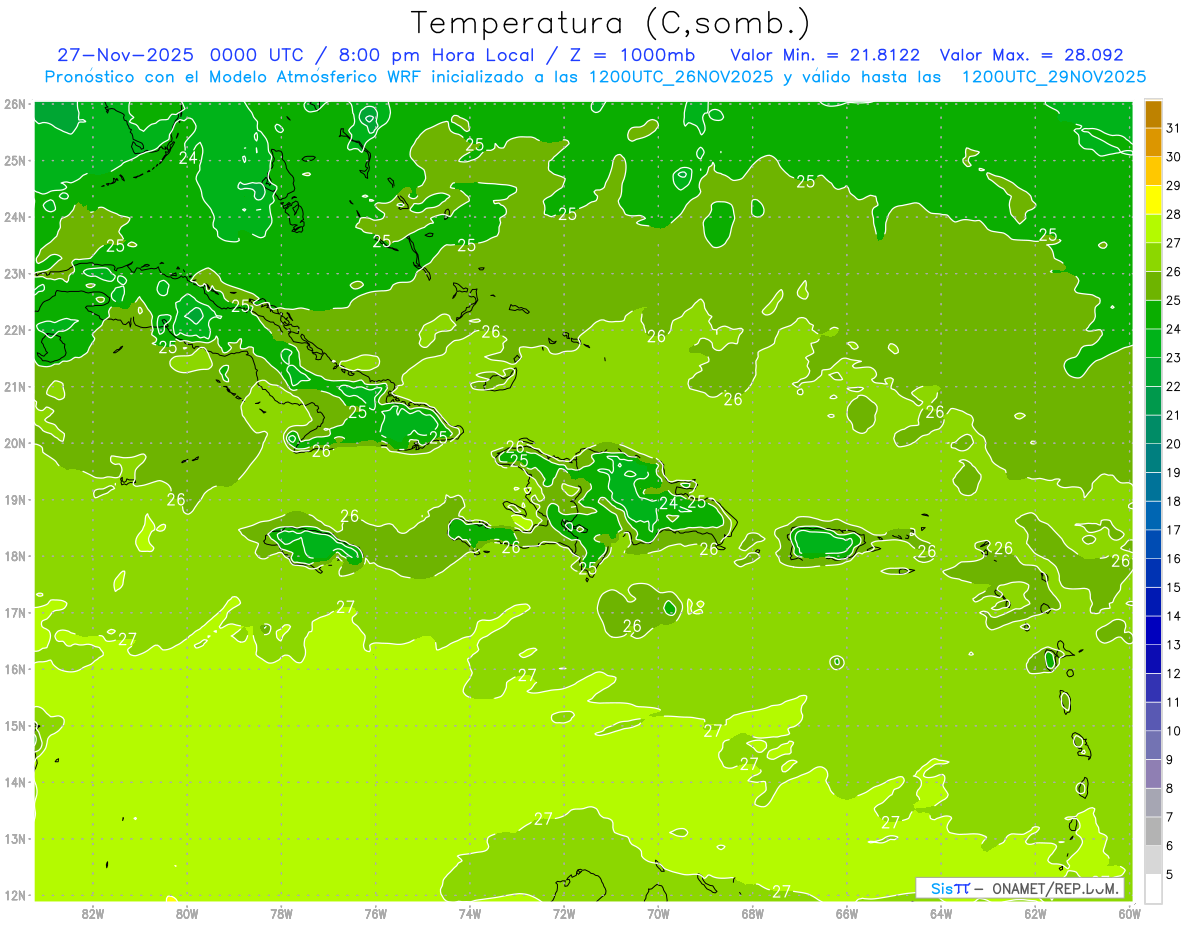Click the latitude axis label '18N'
1200x927 pixels.
14,556
